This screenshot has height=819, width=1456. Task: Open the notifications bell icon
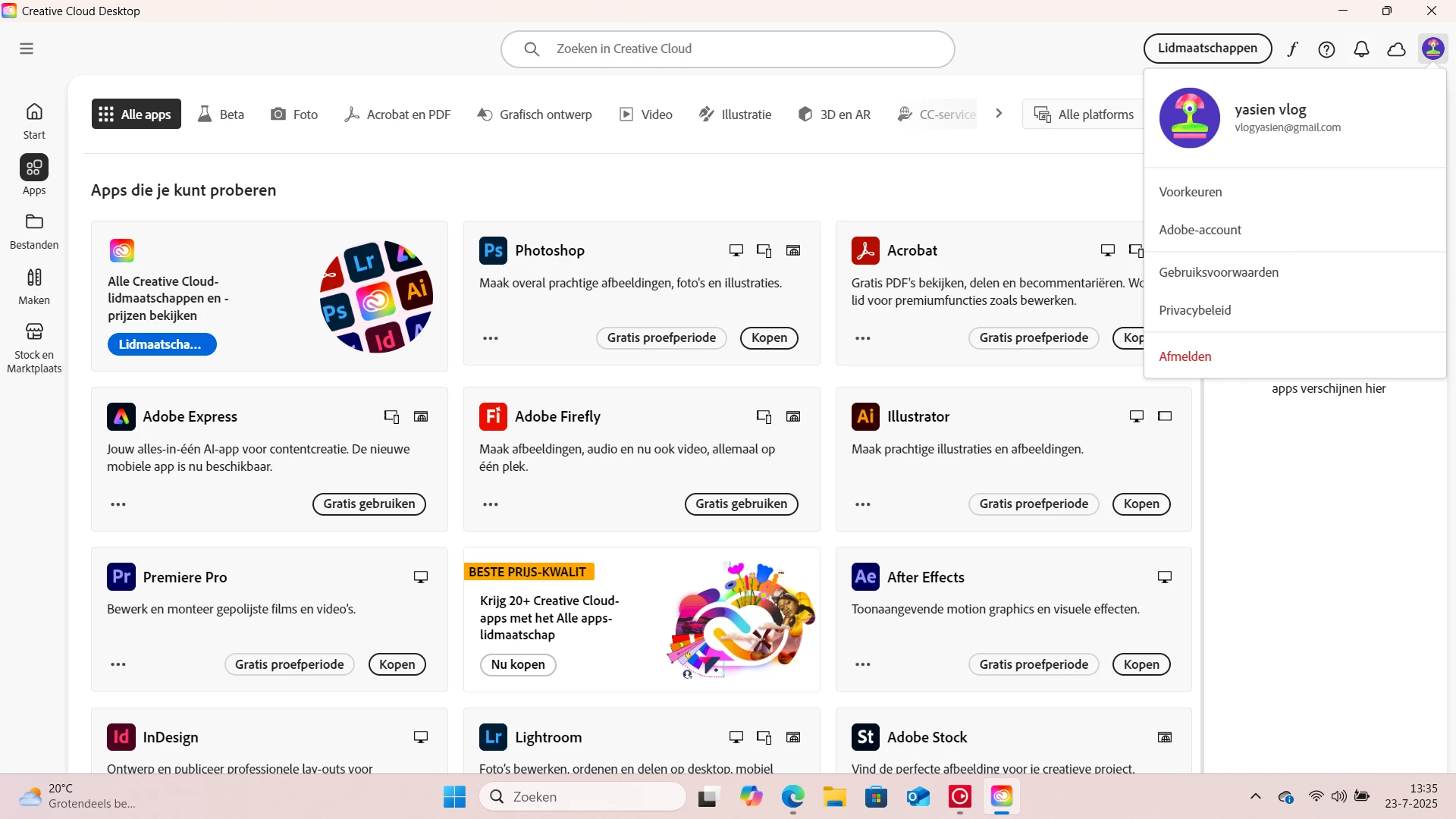coord(1361,49)
